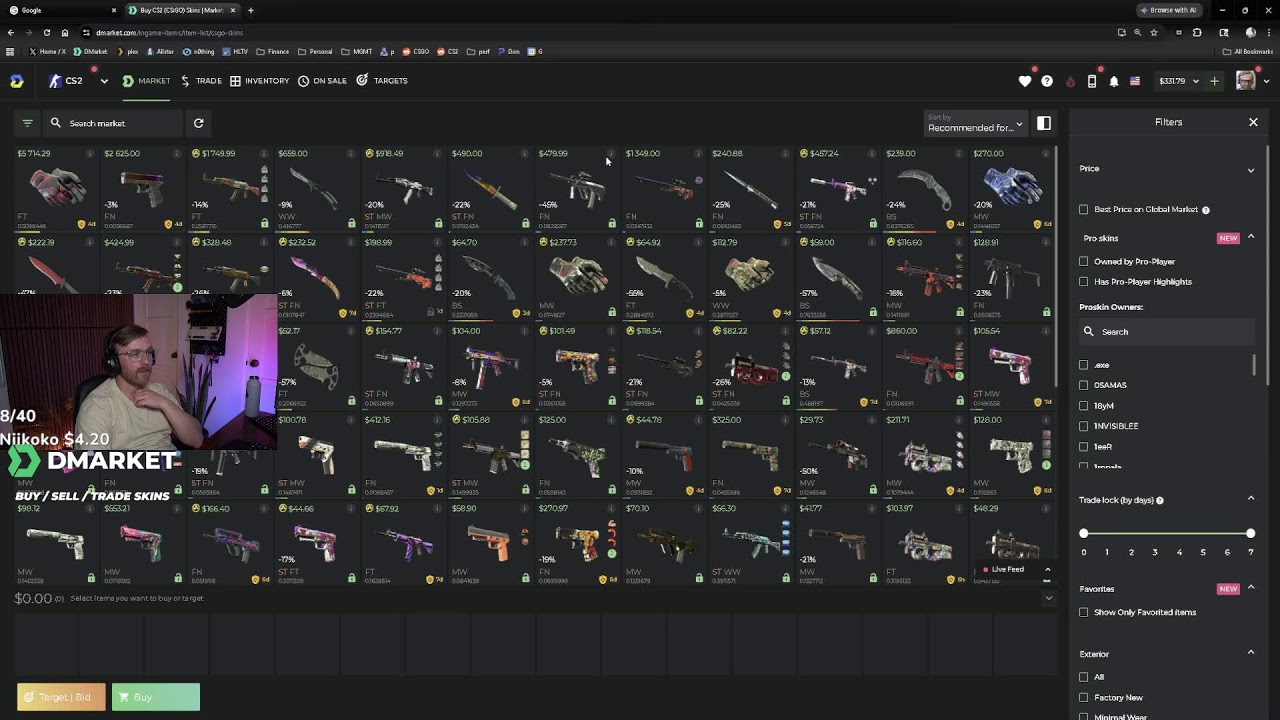
Task: Click the DMarket logo icon
Action: coord(17,81)
